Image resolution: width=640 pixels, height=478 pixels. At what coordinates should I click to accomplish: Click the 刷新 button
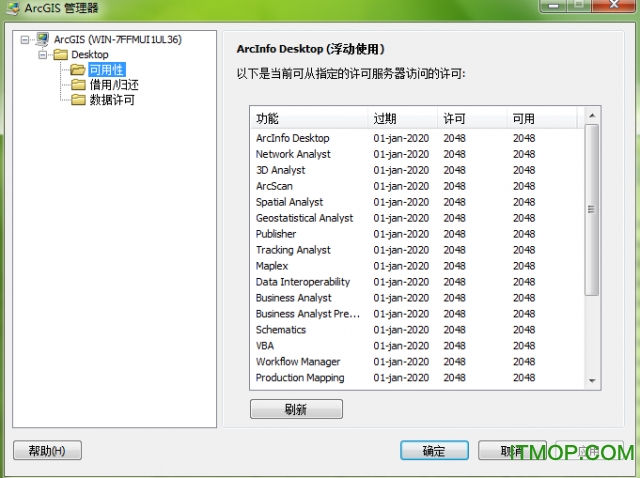tap(296, 409)
